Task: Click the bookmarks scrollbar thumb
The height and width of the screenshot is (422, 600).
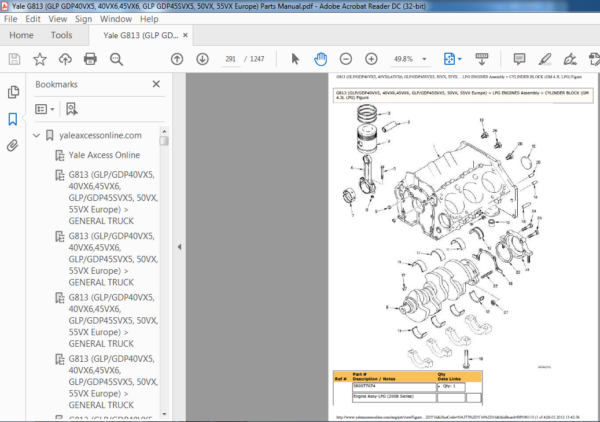Action: click(164, 141)
